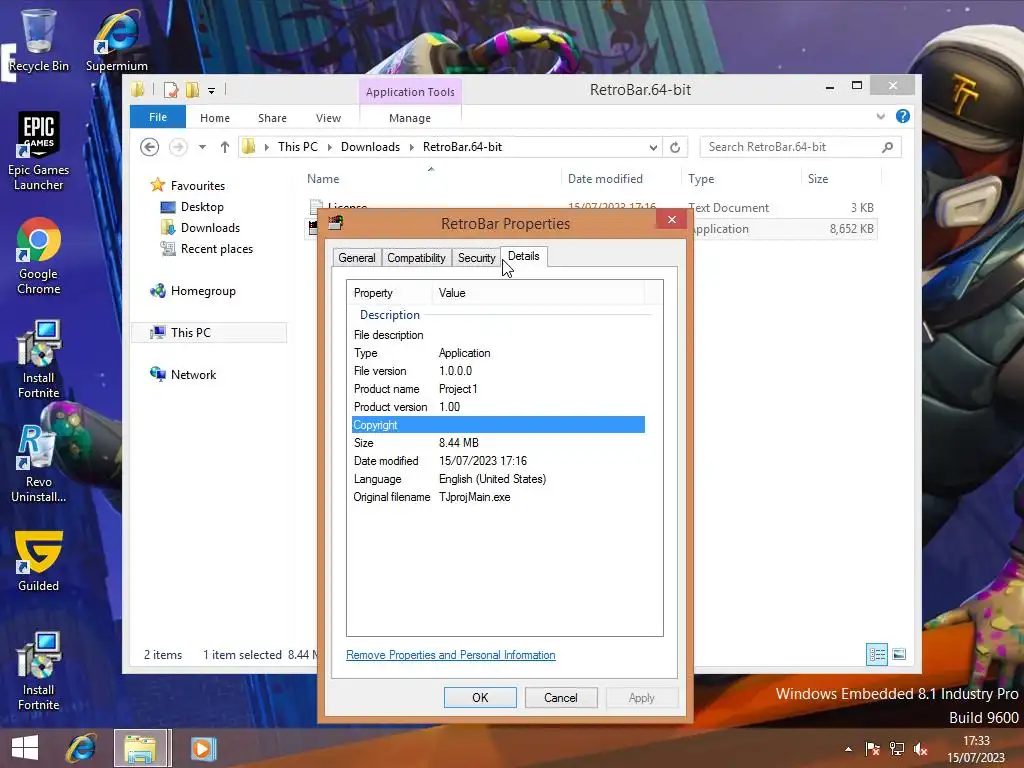Open the Install Fortnite icon below Guilded
Screen dimensions: 1024x768
38,671
